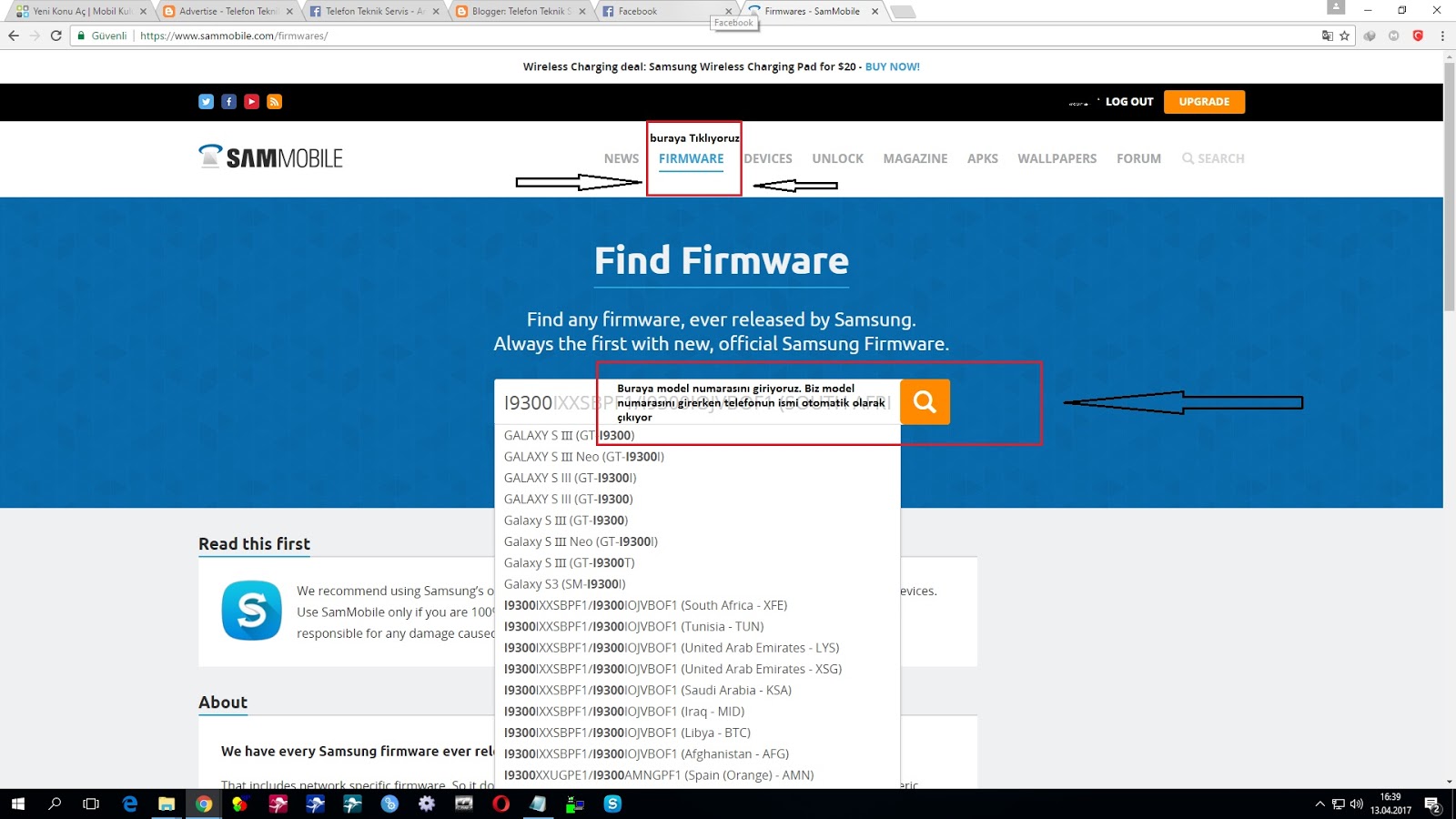Switch to Telefon Teknik Servis Facebook tab
This screenshot has width=1456, height=819.
373,11
